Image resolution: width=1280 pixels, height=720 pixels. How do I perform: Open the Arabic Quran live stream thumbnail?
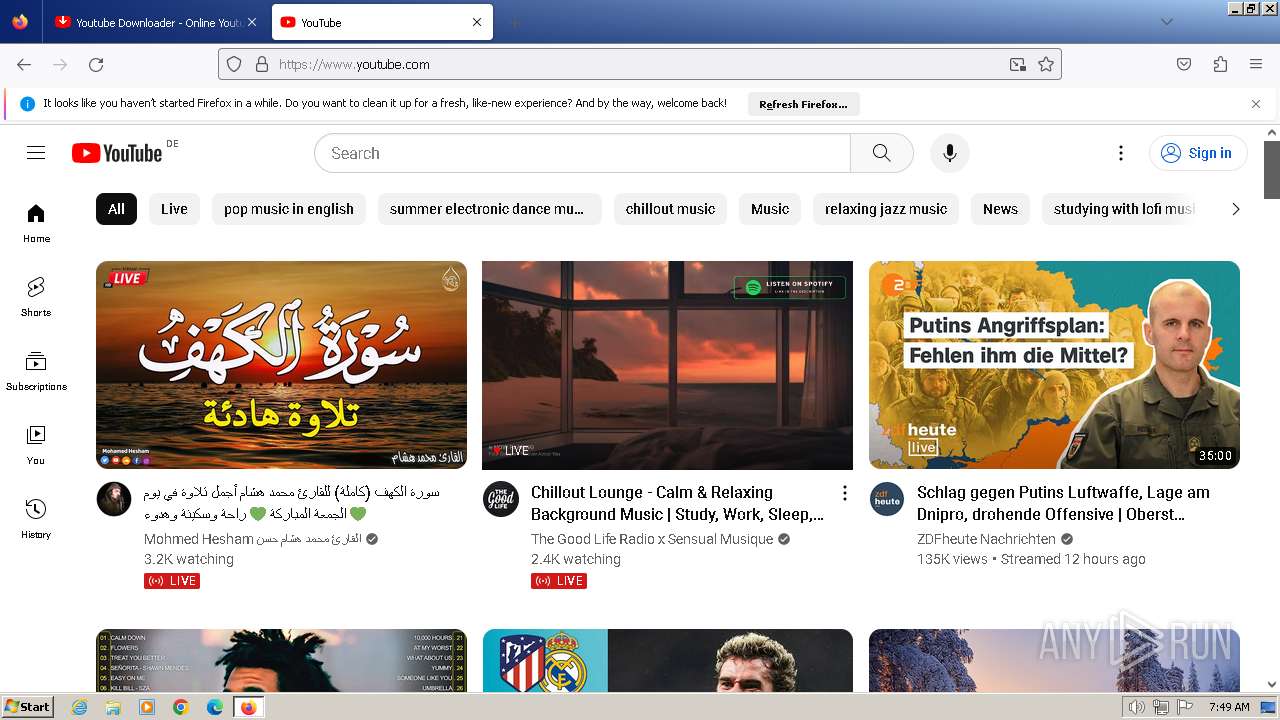[x=281, y=365]
